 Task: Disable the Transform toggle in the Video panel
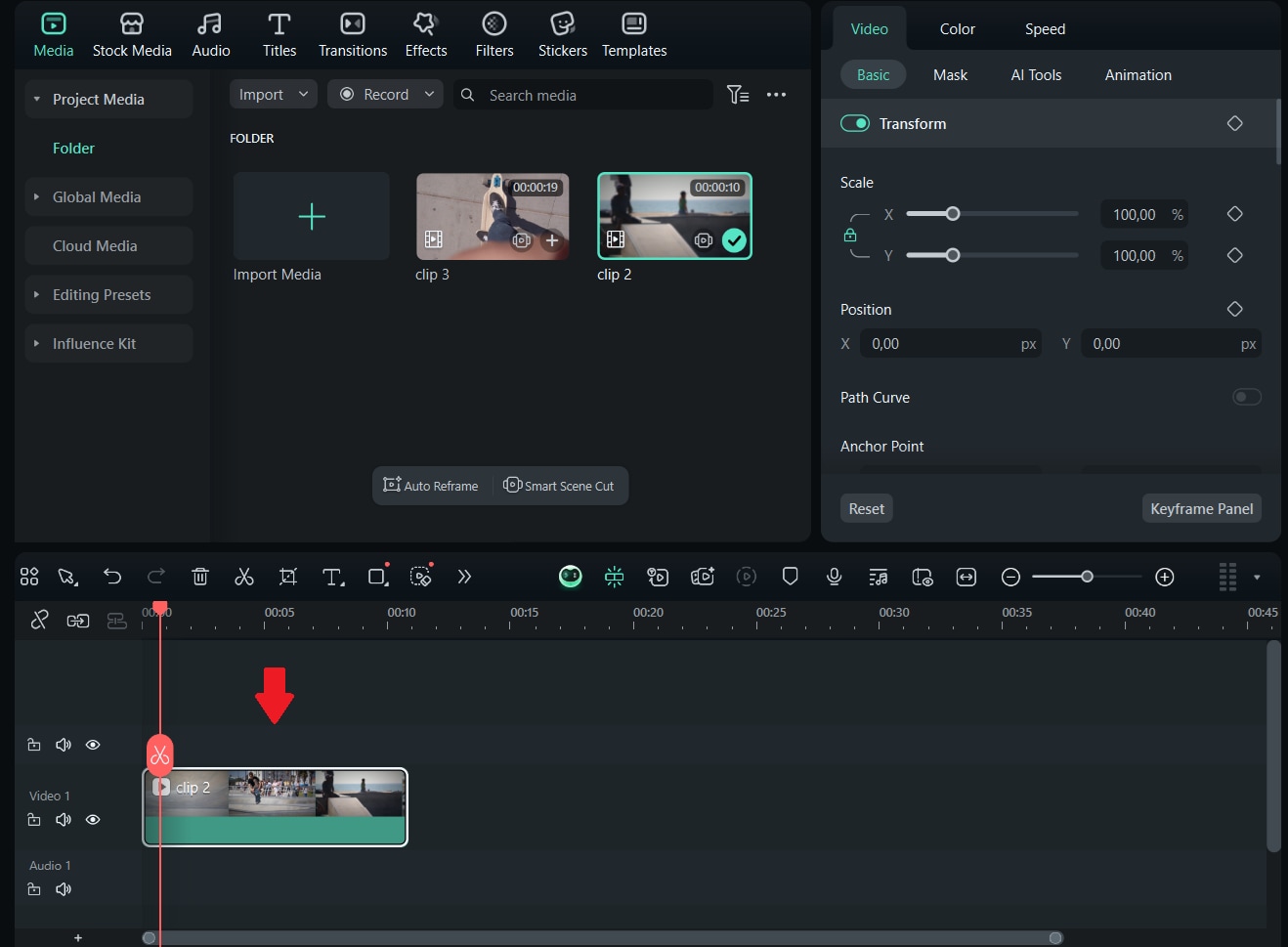855,123
